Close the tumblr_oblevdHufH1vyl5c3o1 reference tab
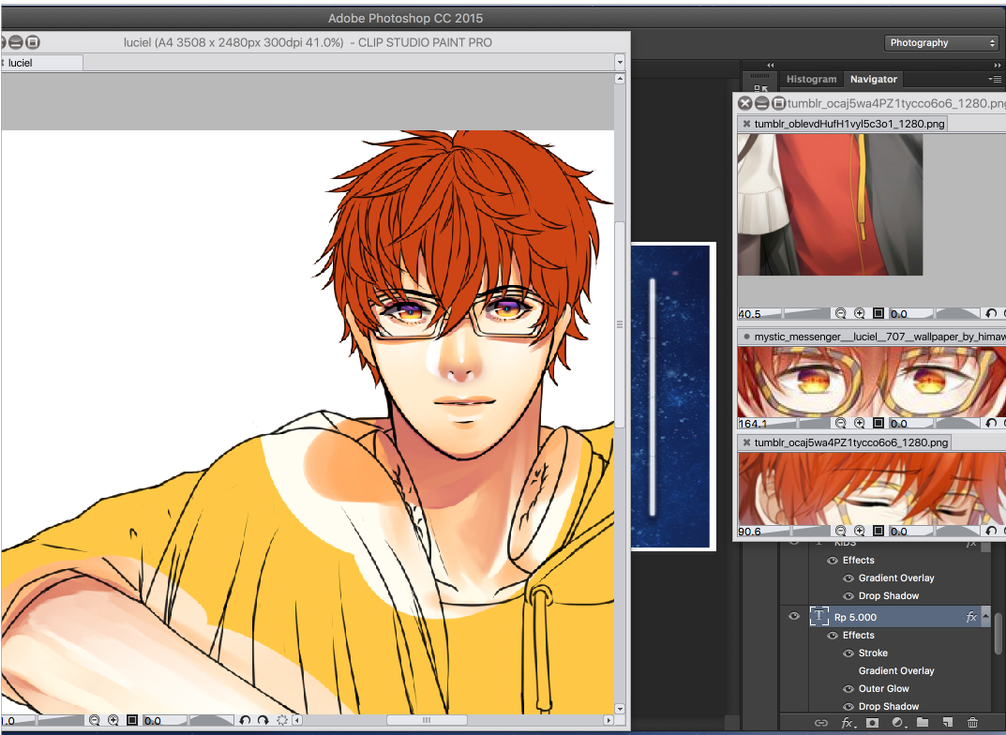Screen dimensions: 1006x735 [x=746, y=124]
